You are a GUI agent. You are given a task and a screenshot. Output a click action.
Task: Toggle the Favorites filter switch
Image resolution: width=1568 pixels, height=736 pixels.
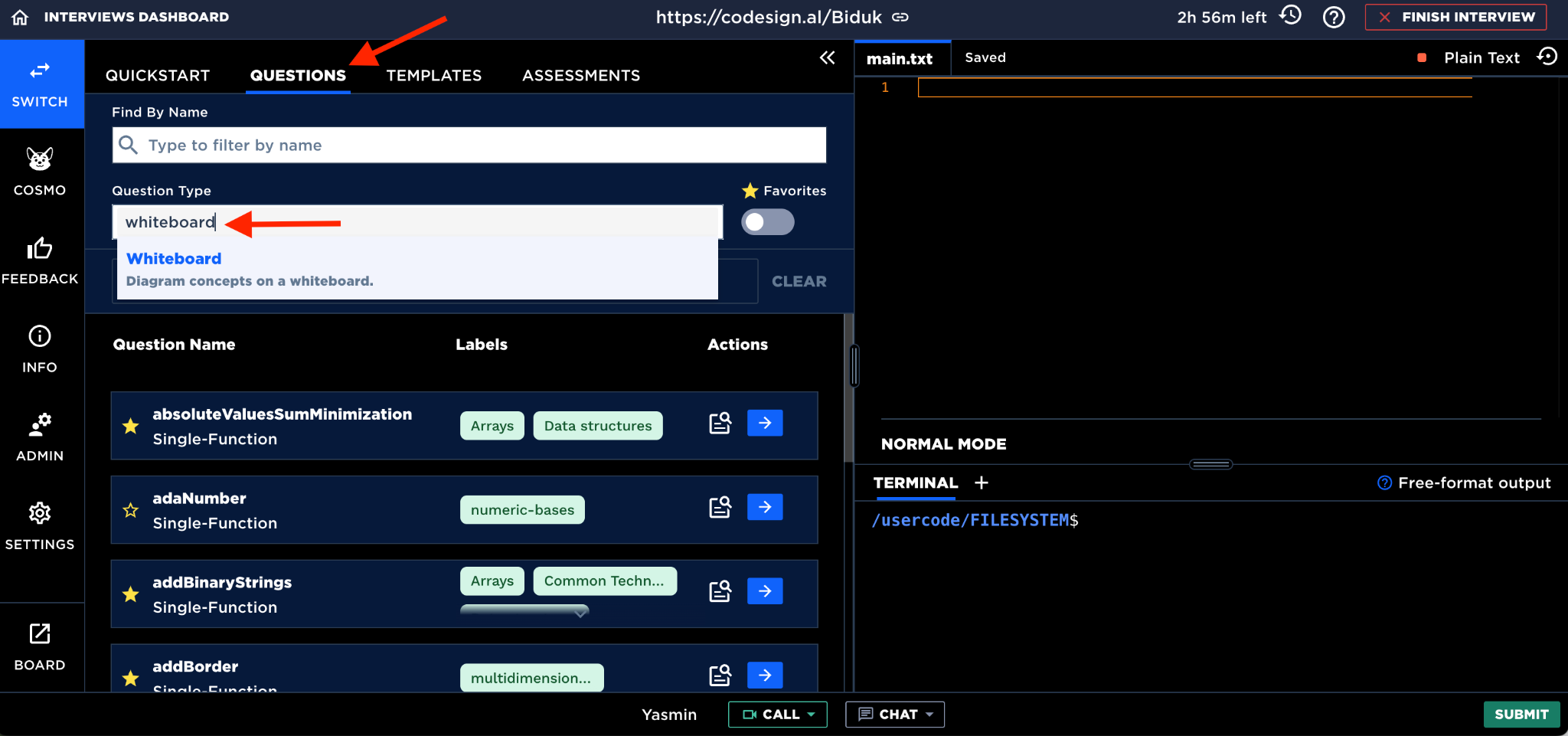tap(767, 222)
